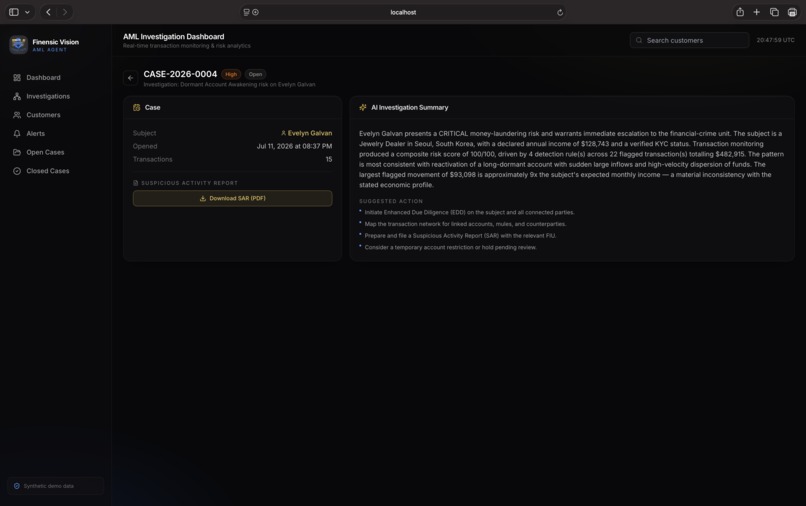
Task: Click the browser forward arrow
Action: click(x=65, y=12)
